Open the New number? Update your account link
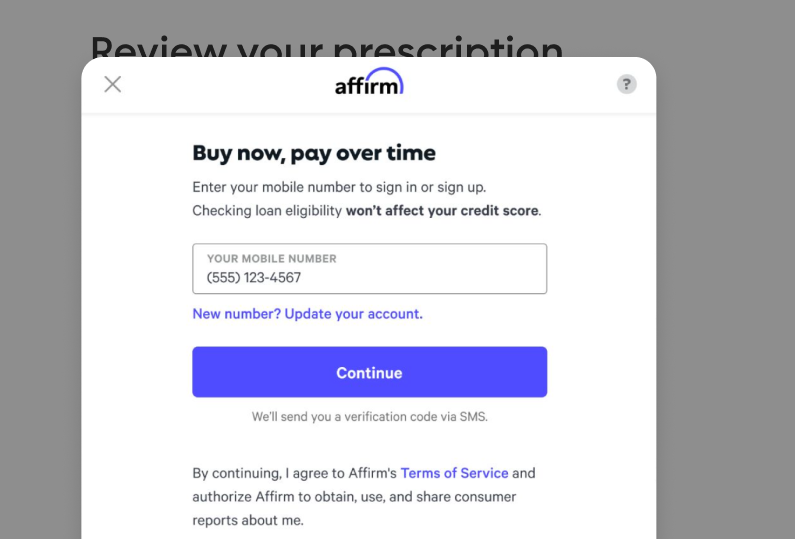Image resolution: width=795 pixels, height=539 pixels. [x=307, y=314]
